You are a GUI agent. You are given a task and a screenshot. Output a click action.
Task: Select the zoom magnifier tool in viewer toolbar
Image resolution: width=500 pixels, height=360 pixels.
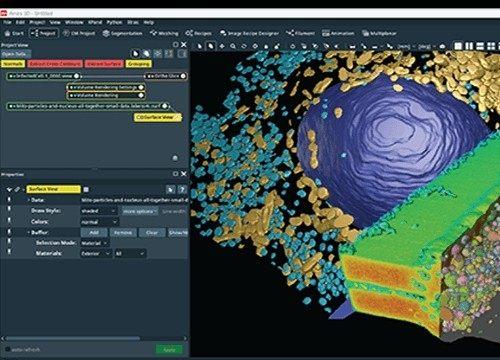click(x=233, y=46)
